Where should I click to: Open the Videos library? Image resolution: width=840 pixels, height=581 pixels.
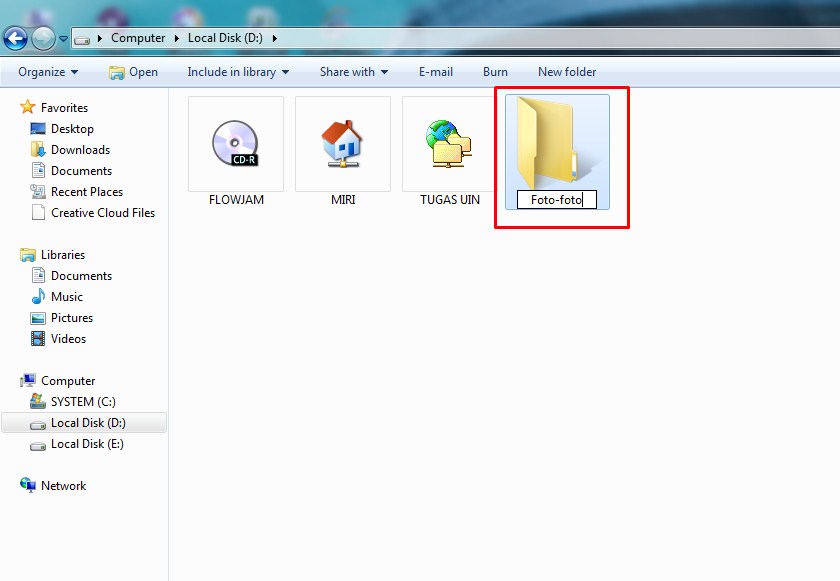coord(68,339)
